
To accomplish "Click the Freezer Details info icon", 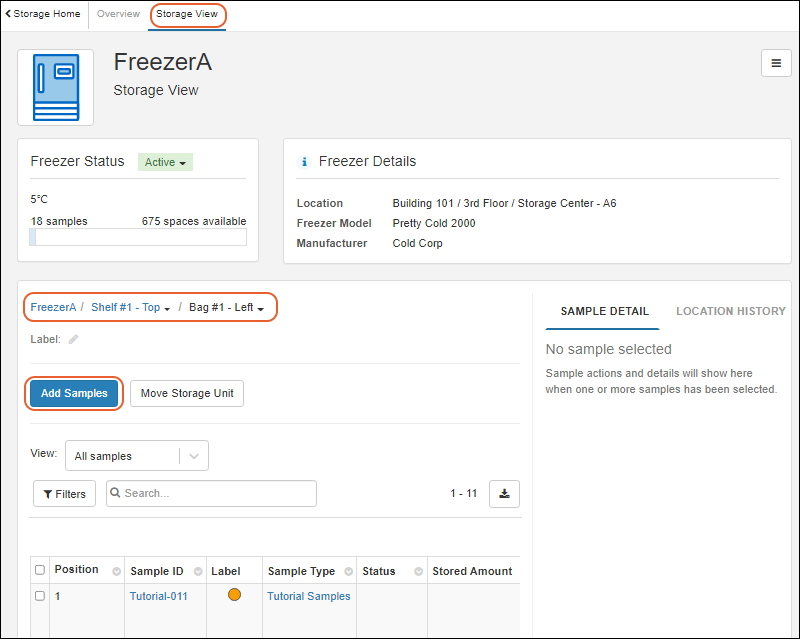I will point(305,161).
